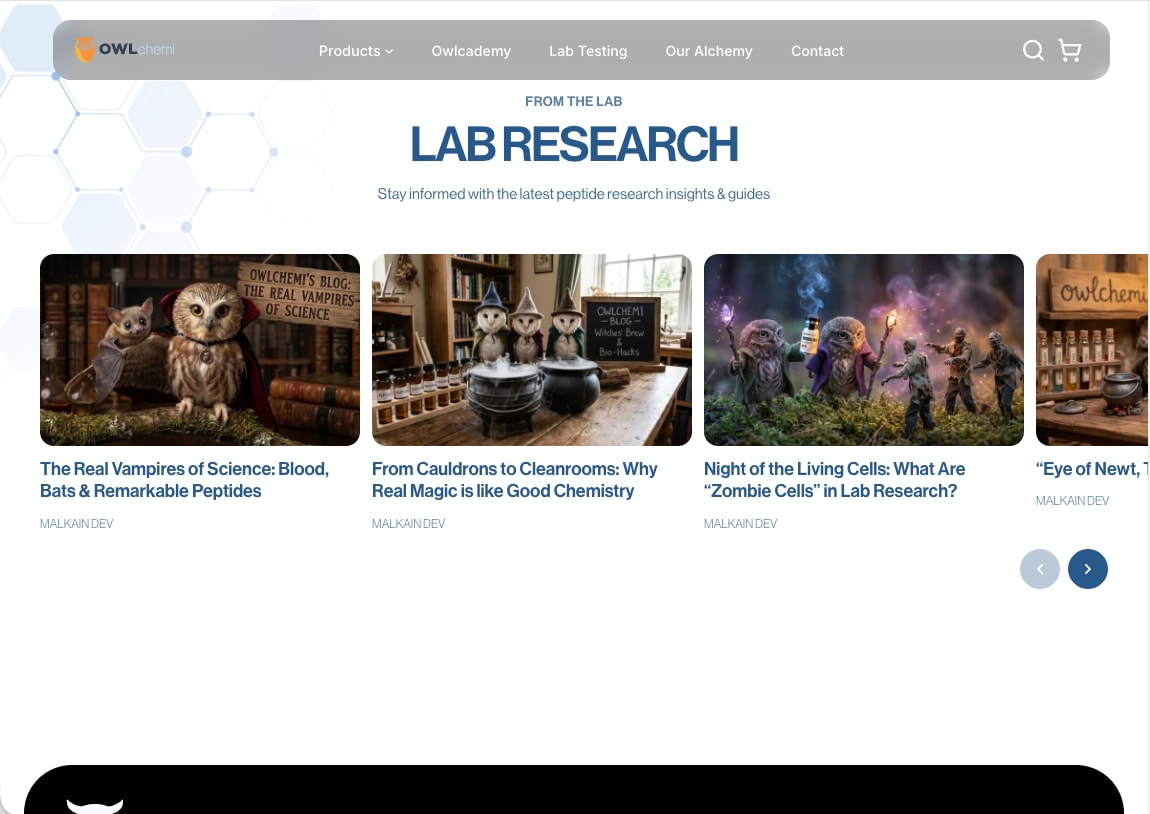Open the owls and zombies thumbnail

coord(864,350)
